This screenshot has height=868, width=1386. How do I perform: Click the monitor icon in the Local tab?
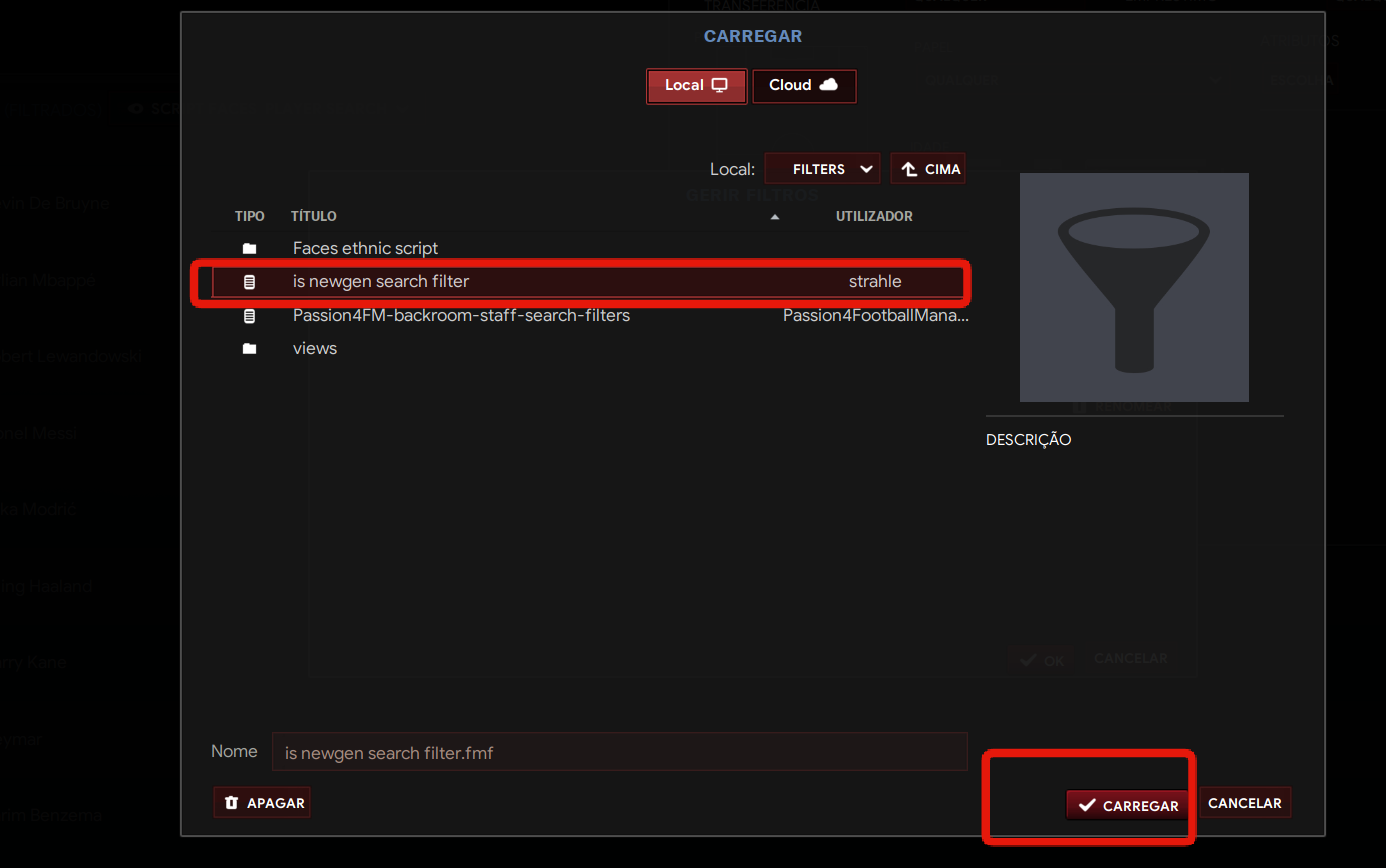tap(720, 85)
